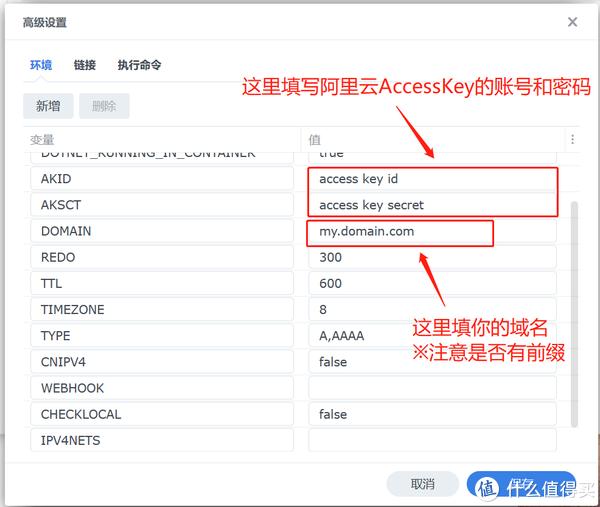
Task: Open the table column options kebab menu
Action: pyautogui.click(x=572, y=139)
